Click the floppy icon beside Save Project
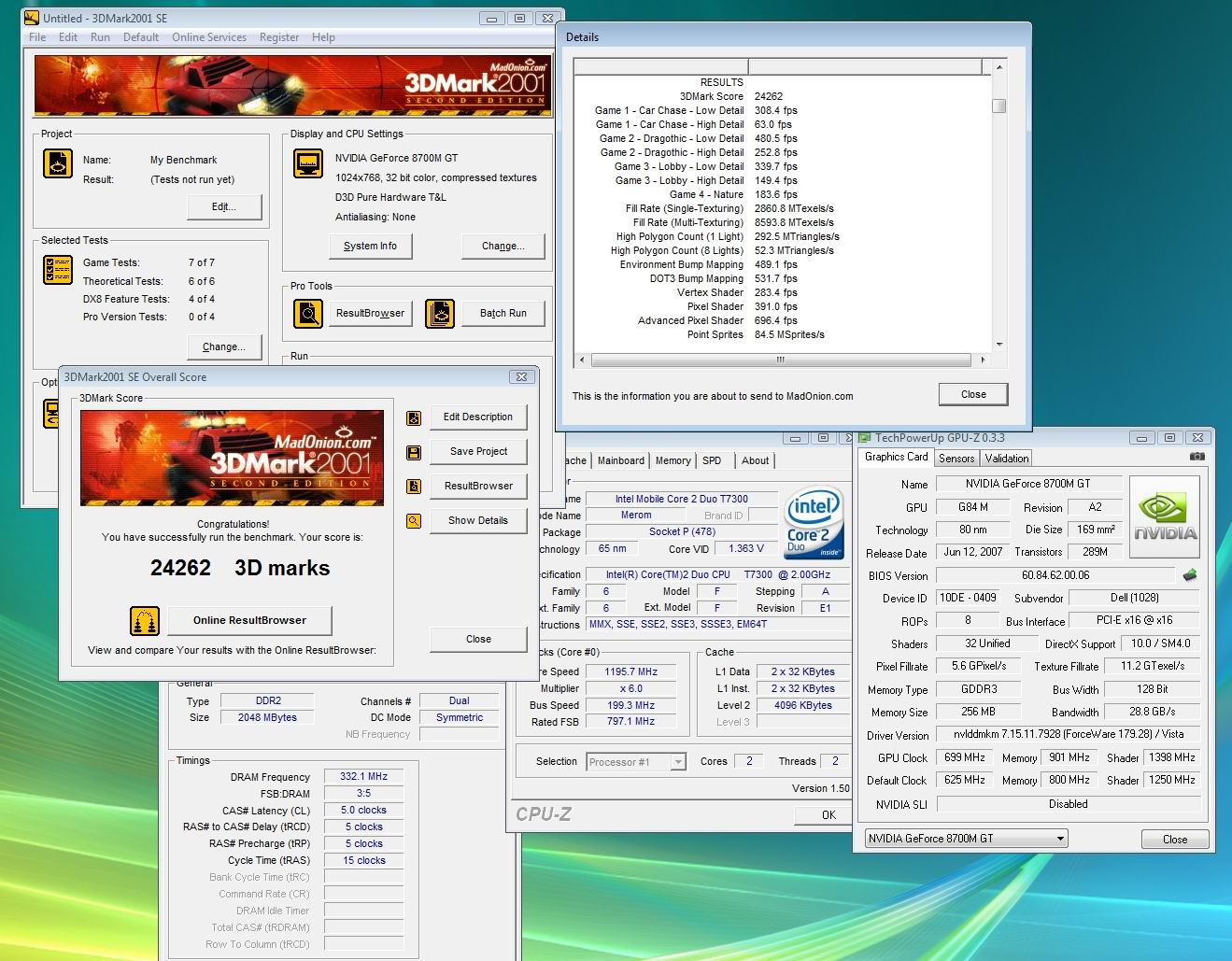This screenshot has height=961, width=1232. [x=414, y=452]
